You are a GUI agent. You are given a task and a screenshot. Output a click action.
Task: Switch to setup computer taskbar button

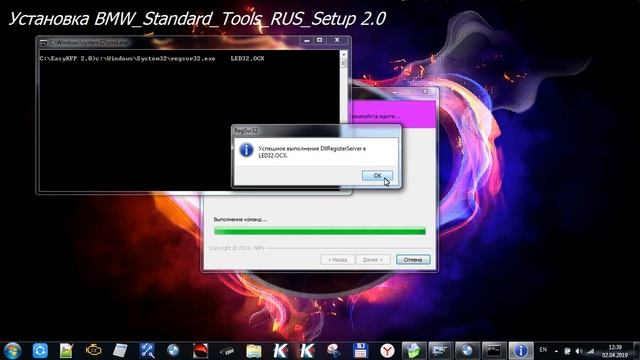[440, 351]
